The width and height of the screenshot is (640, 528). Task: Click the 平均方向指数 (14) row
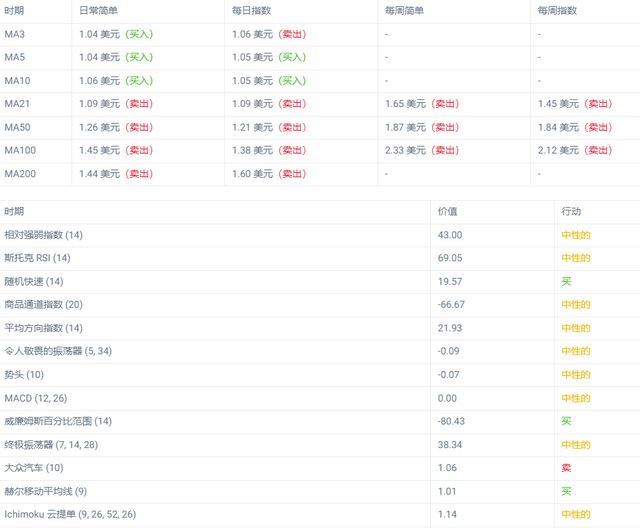pyautogui.click(x=320, y=328)
